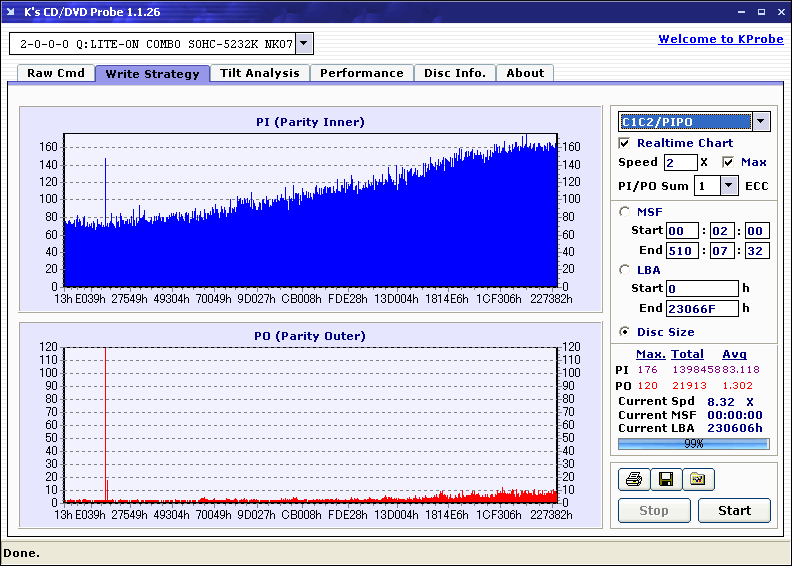Click the floppy disk save icon

(665, 480)
